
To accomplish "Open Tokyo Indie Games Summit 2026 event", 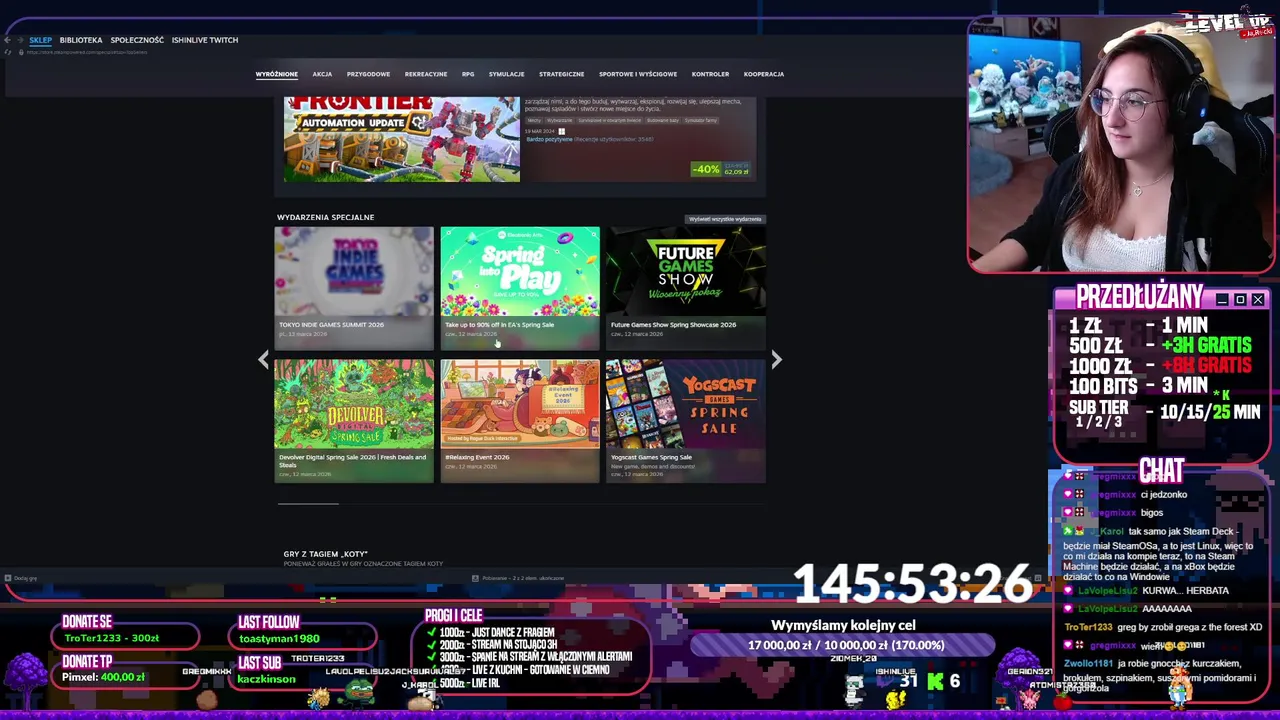I will coord(354,288).
